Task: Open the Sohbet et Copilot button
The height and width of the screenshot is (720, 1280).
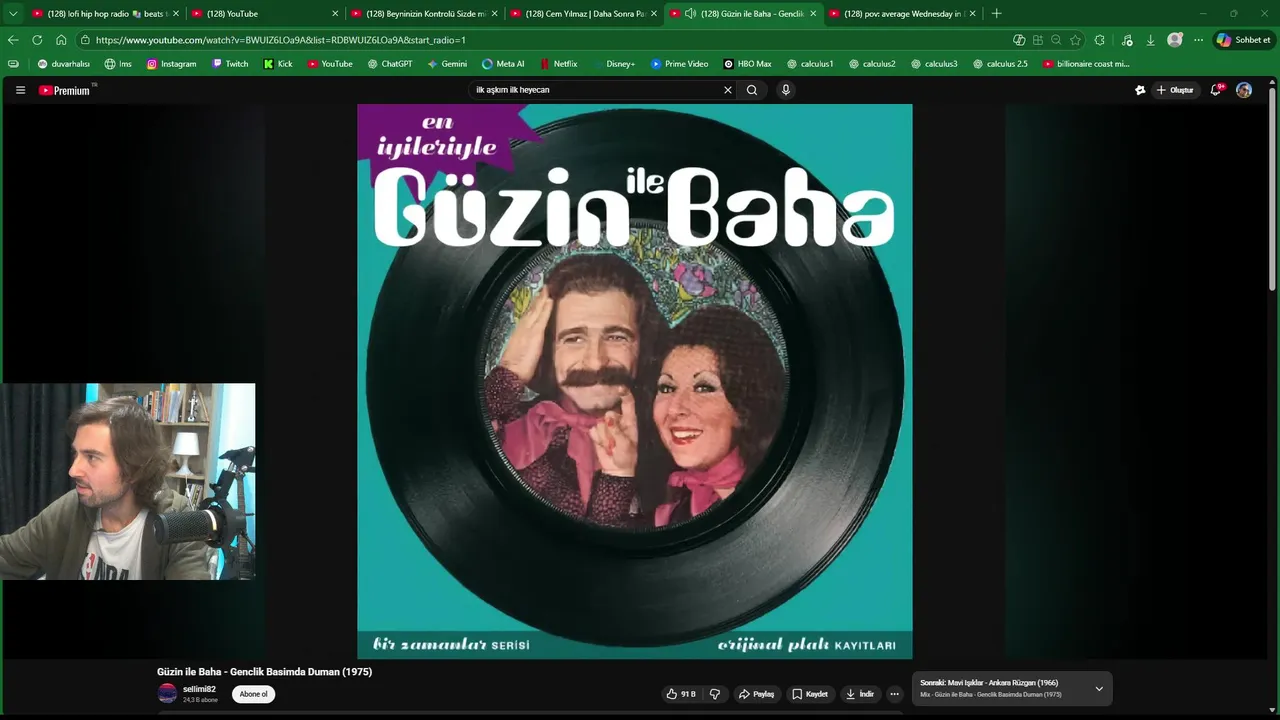Action: click(1243, 40)
